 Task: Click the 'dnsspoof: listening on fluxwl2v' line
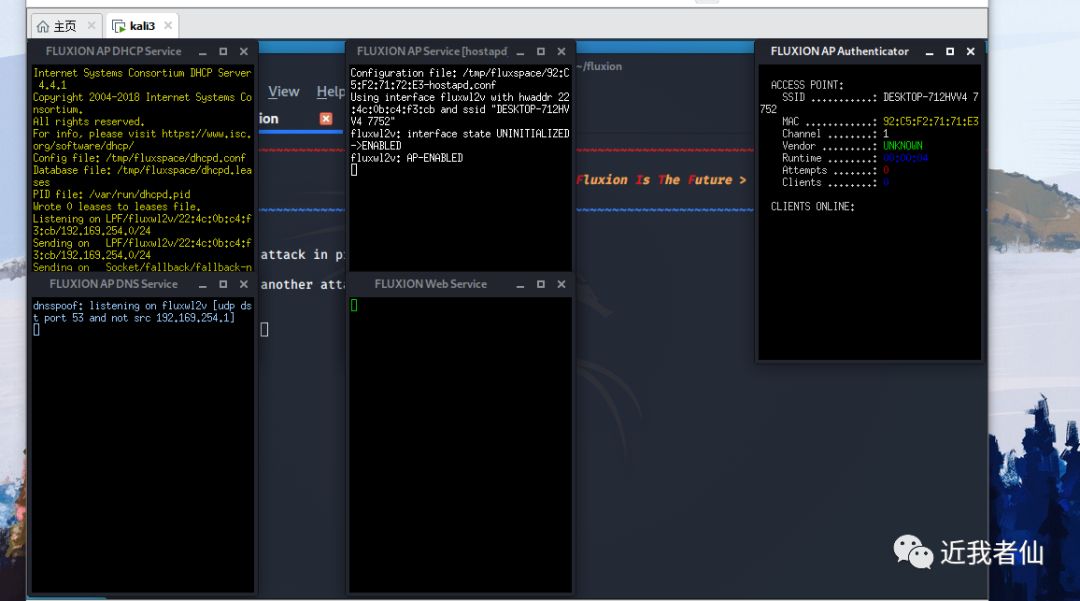pyautogui.click(x=142, y=306)
